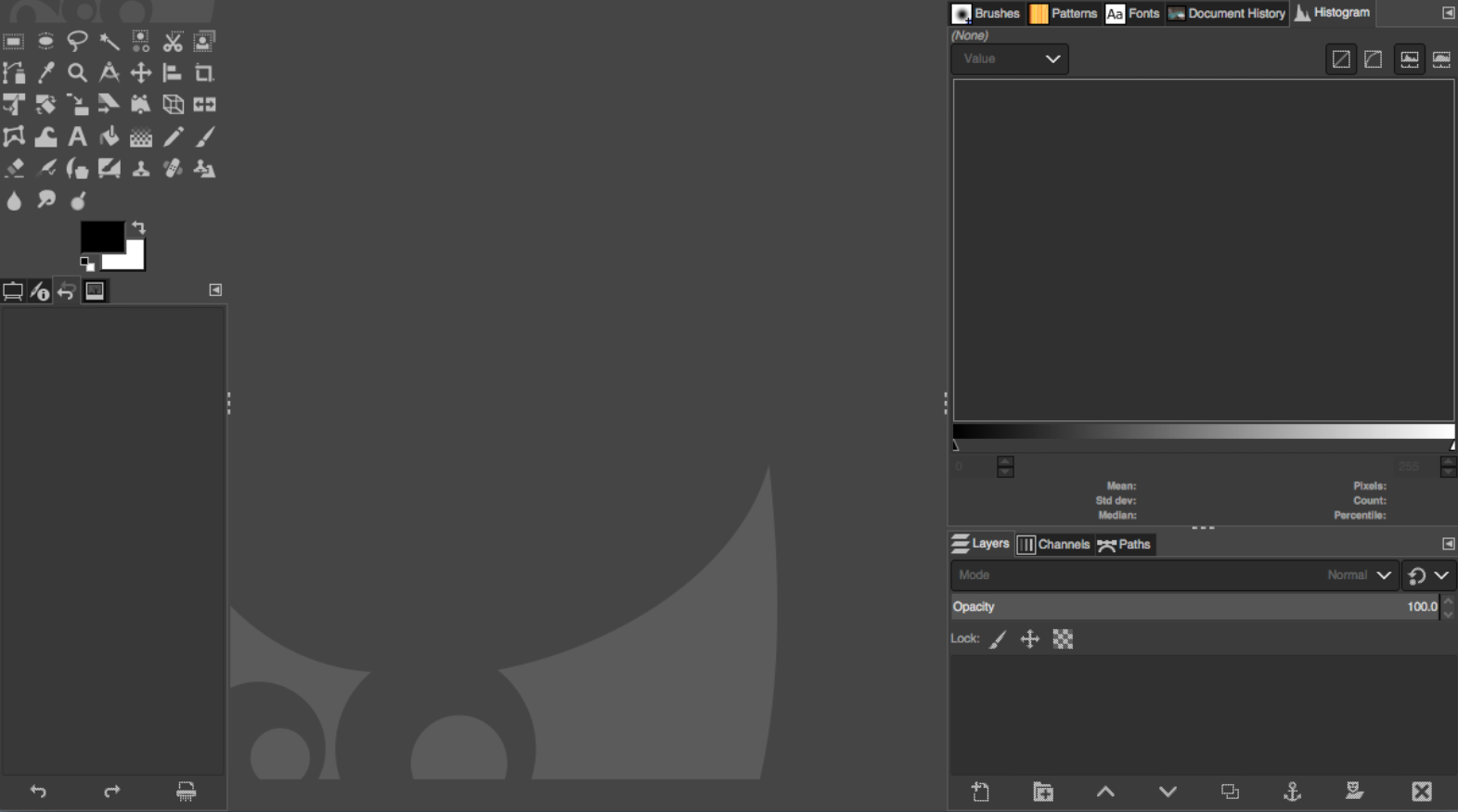This screenshot has height=812, width=1458.
Task: Create a new layer group
Action: pyautogui.click(x=1043, y=792)
